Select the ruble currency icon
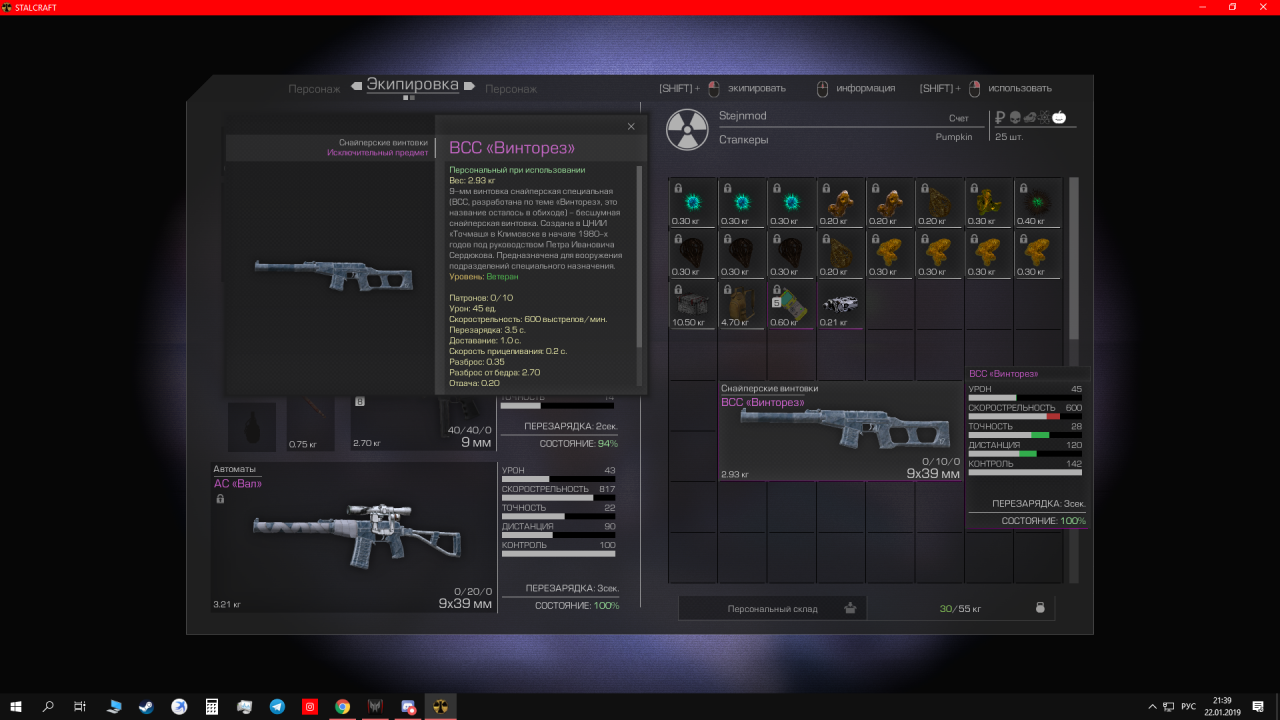Image resolution: width=1280 pixels, height=720 pixels. point(1000,117)
